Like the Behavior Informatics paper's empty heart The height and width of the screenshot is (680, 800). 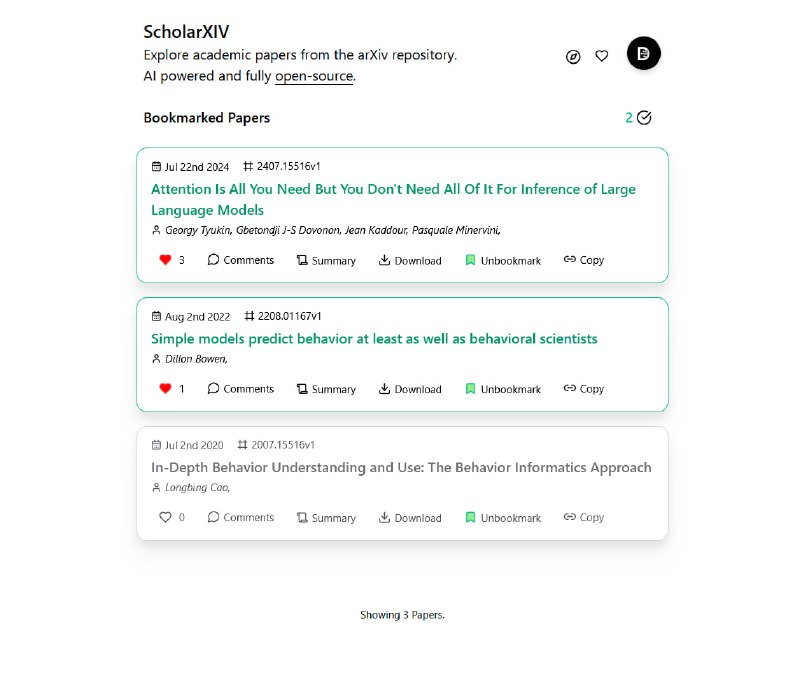click(x=165, y=517)
